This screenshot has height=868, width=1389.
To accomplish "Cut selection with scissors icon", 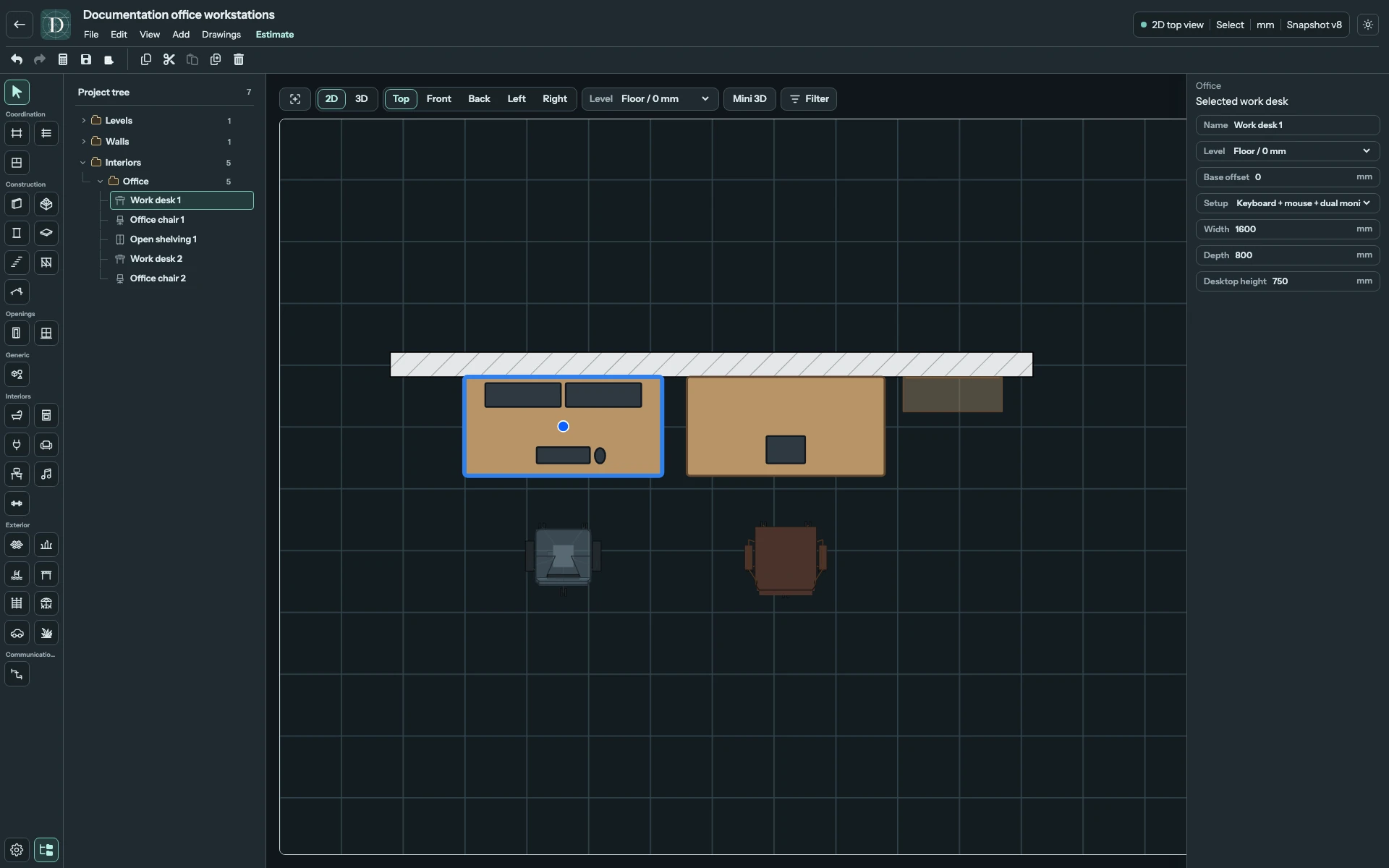I will (x=169, y=59).
